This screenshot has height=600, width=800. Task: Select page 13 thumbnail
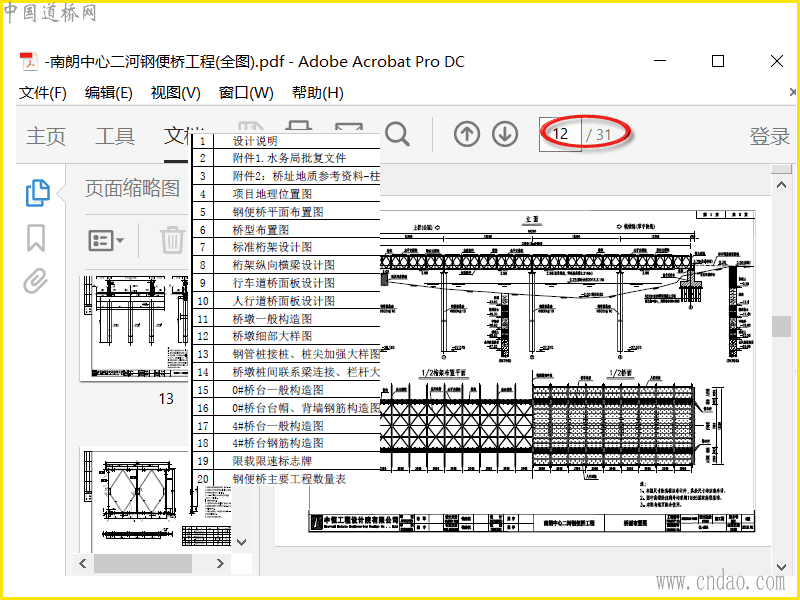(x=135, y=329)
